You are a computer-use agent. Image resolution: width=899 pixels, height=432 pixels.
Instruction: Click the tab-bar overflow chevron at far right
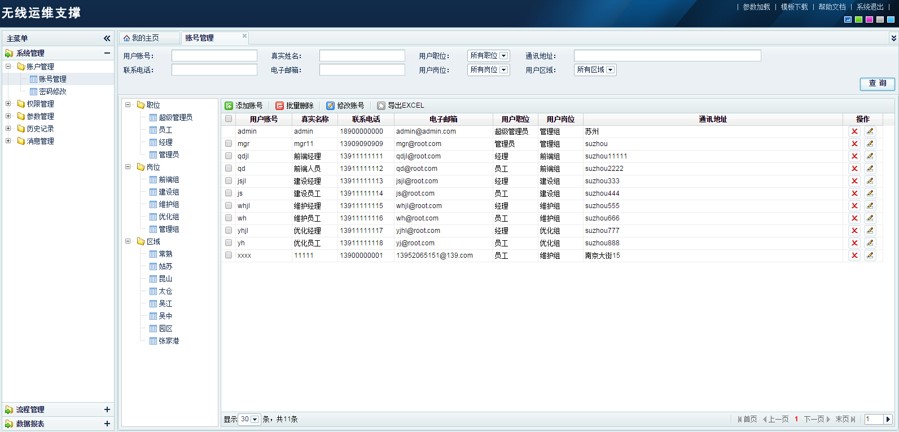893,38
